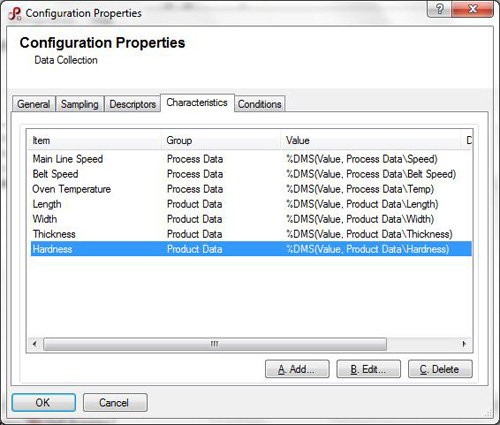Select the Descriptors tab

pyautogui.click(x=132, y=104)
